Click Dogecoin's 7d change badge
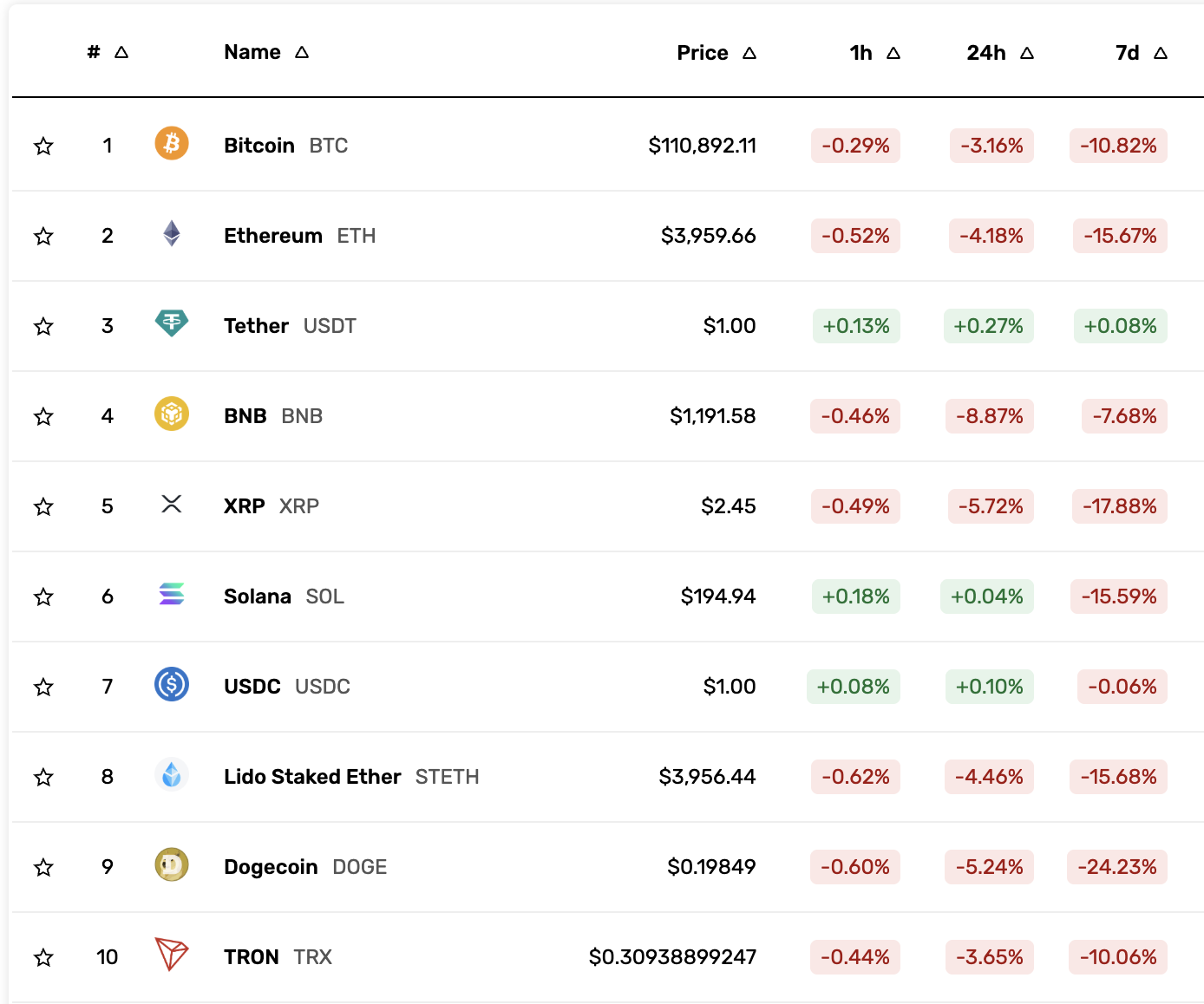Viewport: 1204px width, 1004px height. coord(1117,866)
